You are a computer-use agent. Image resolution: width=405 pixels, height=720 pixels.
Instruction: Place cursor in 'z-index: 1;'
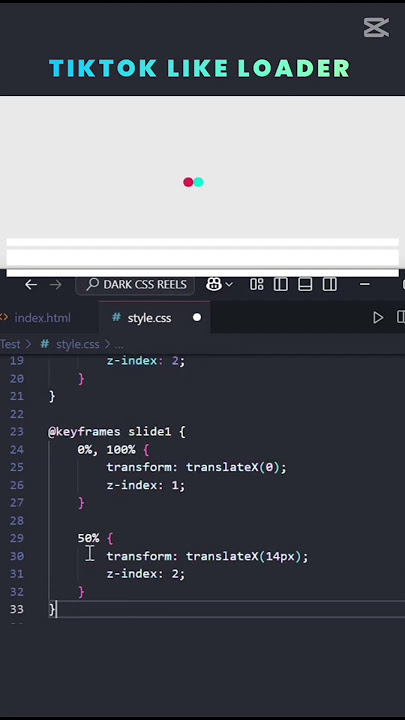pyautogui.click(x=146, y=485)
